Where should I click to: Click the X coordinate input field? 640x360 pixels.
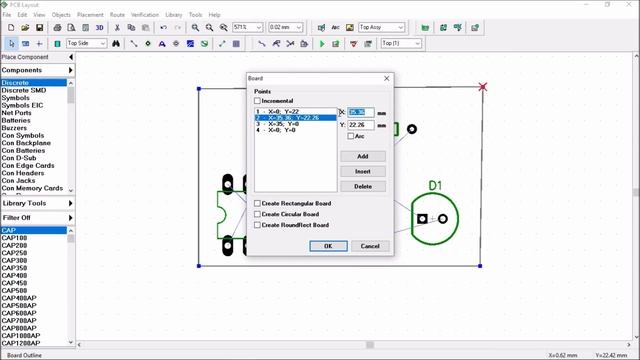tap(361, 112)
